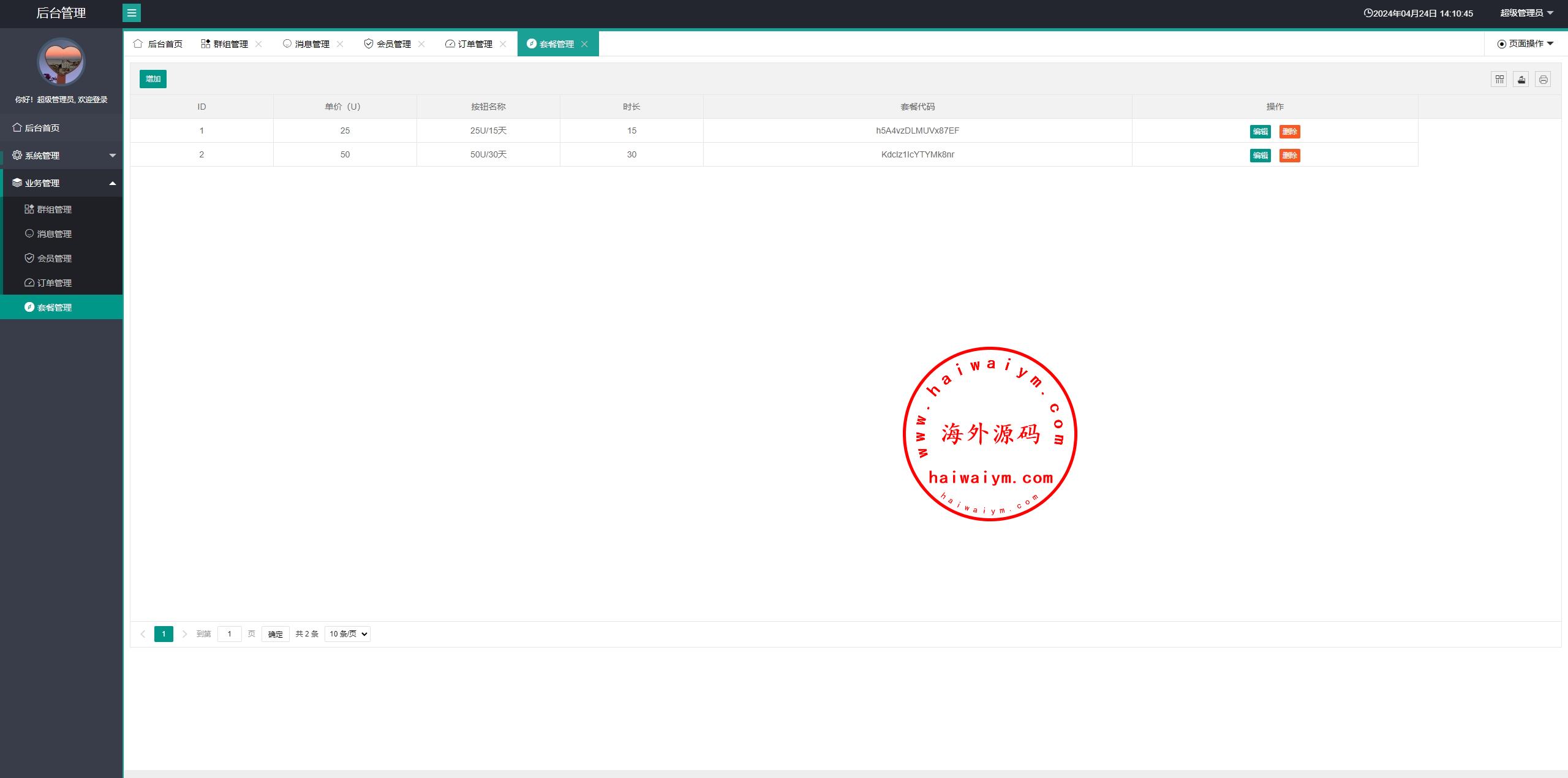
Task: Click the sidebar collapse hamburger icon
Action: point(131,13)
